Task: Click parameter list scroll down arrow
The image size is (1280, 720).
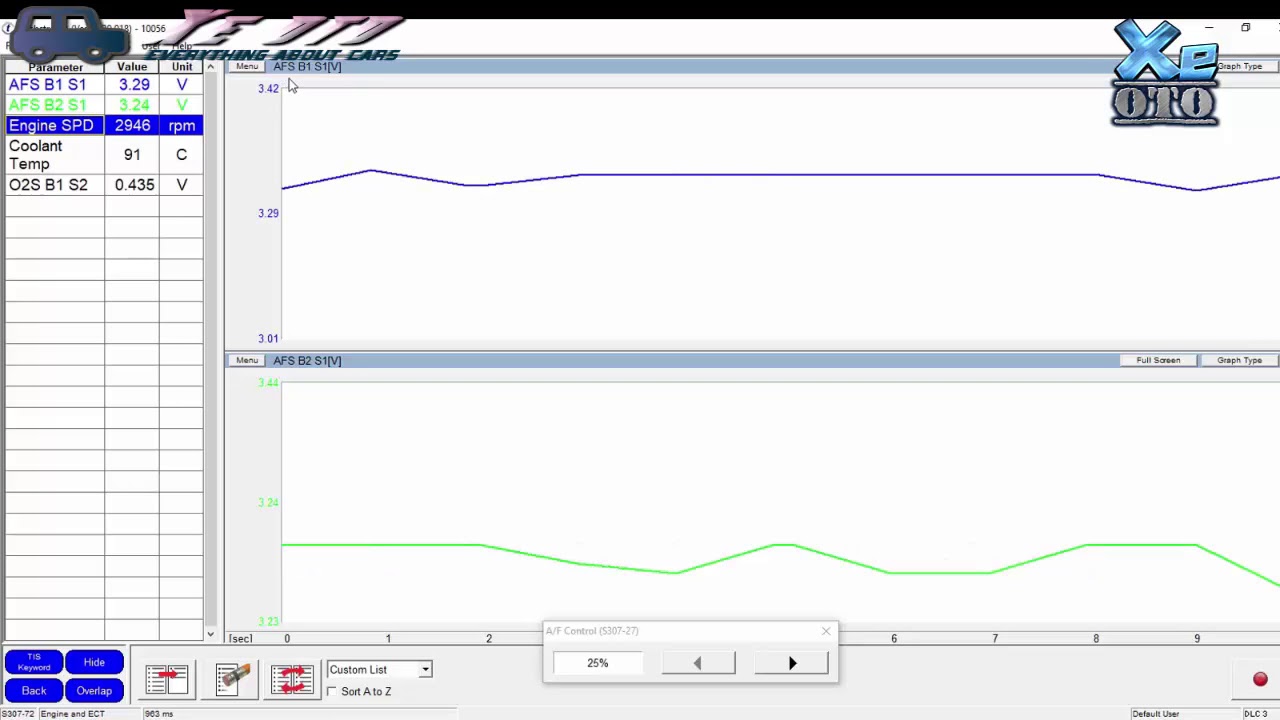Action: coord(210,634)
